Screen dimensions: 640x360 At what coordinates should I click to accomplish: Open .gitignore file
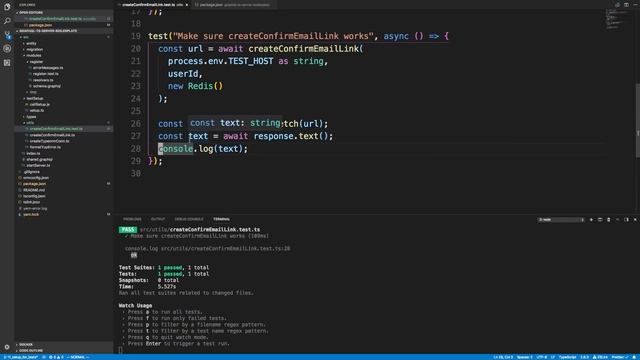point(31,172)
